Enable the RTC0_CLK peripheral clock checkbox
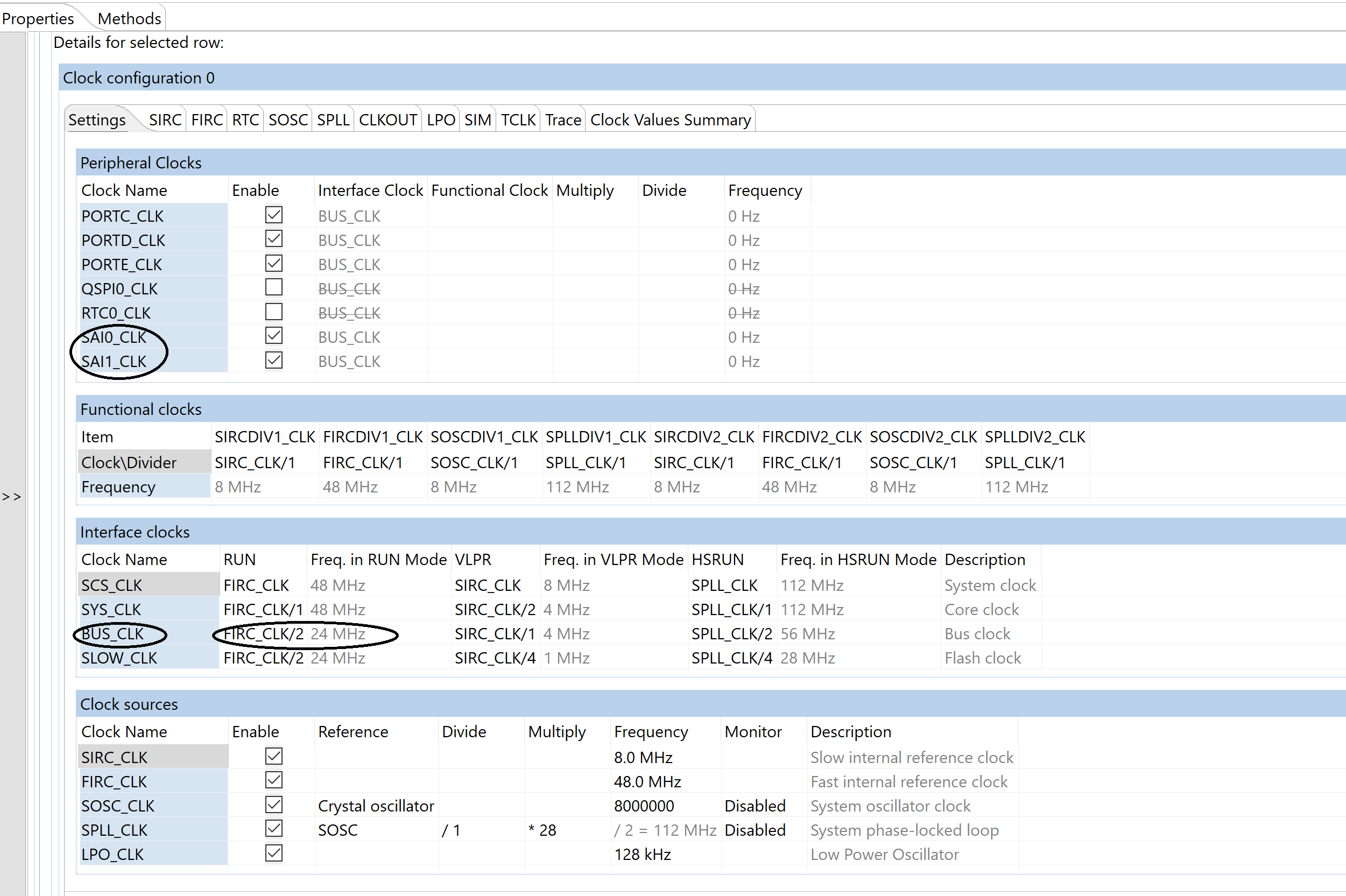Screen dimensions: 1346x896 point(273,312)
